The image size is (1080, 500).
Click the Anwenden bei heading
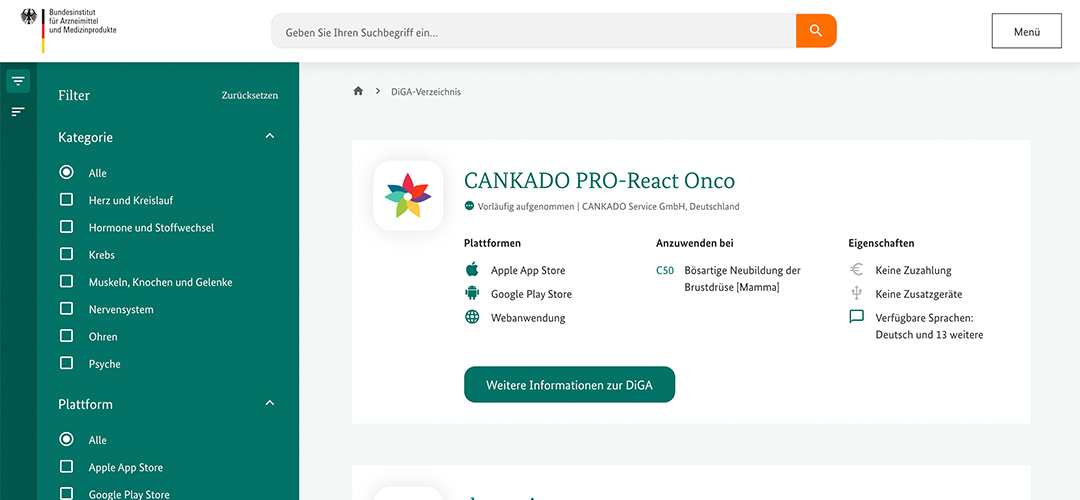point(694,243)
